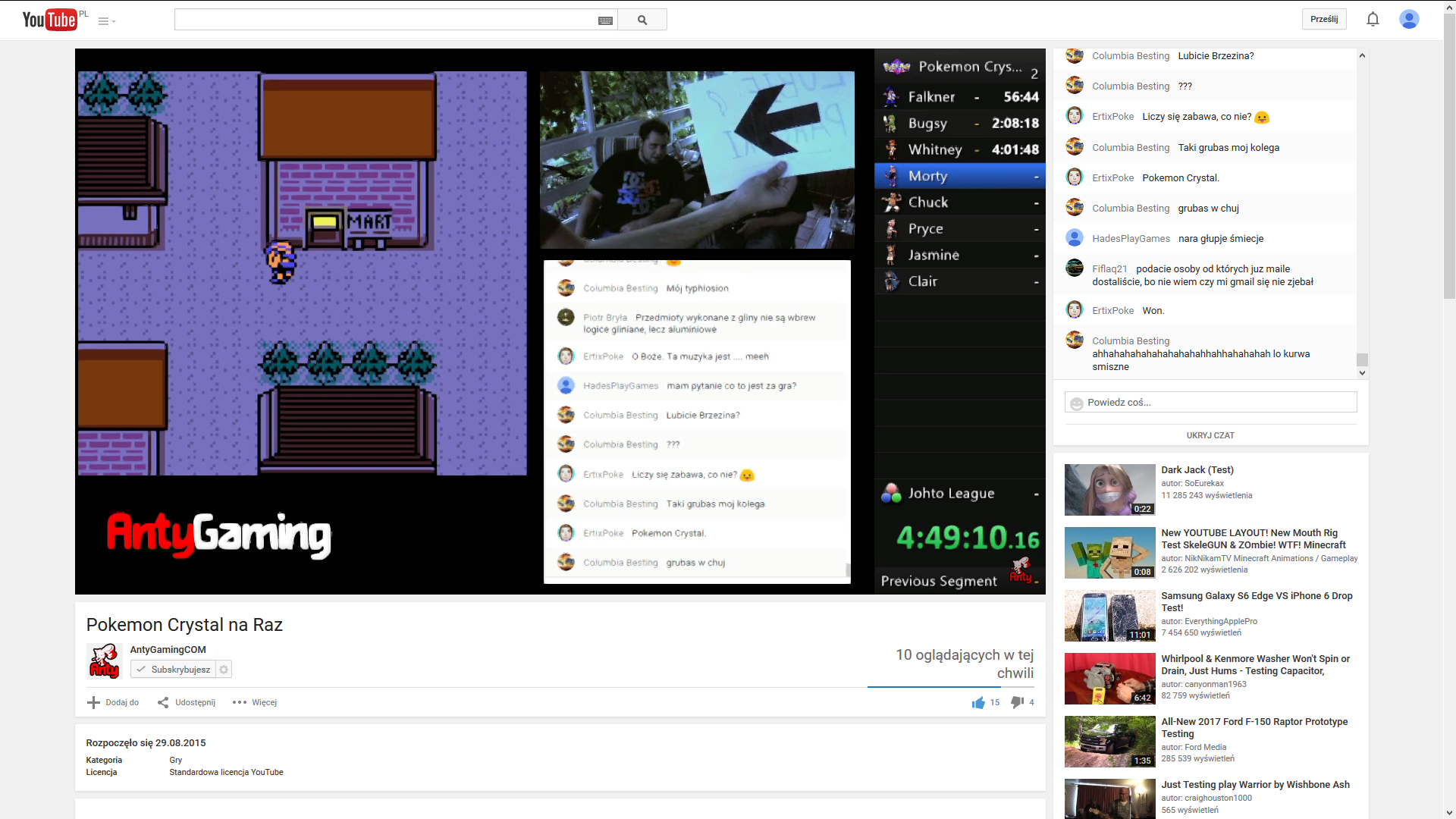The height and width of the screenshot is (819, 1456).
Task: Click the Udostępnij share tab
Action: 187,702
